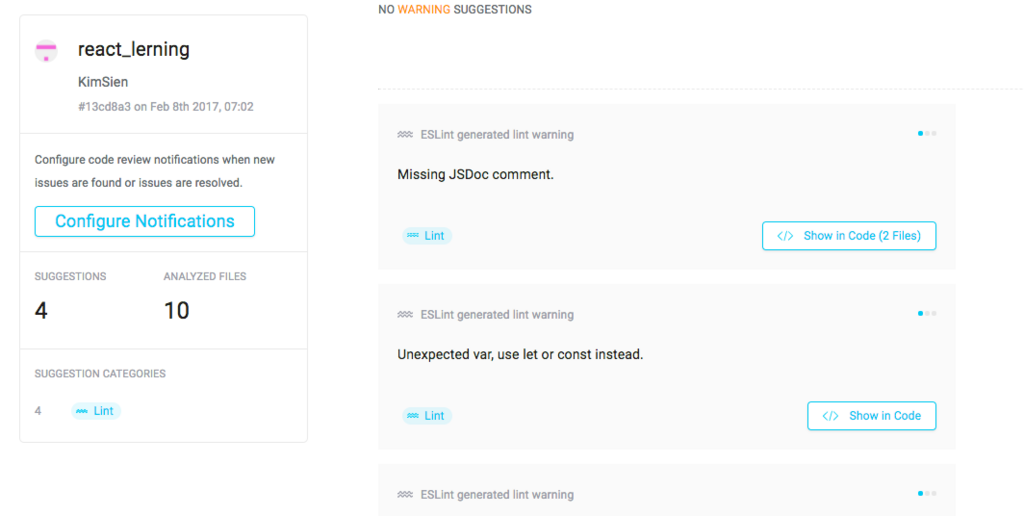Click wave icon beside second ESLint warning header
1024x516 pixels.
(405, 315)
